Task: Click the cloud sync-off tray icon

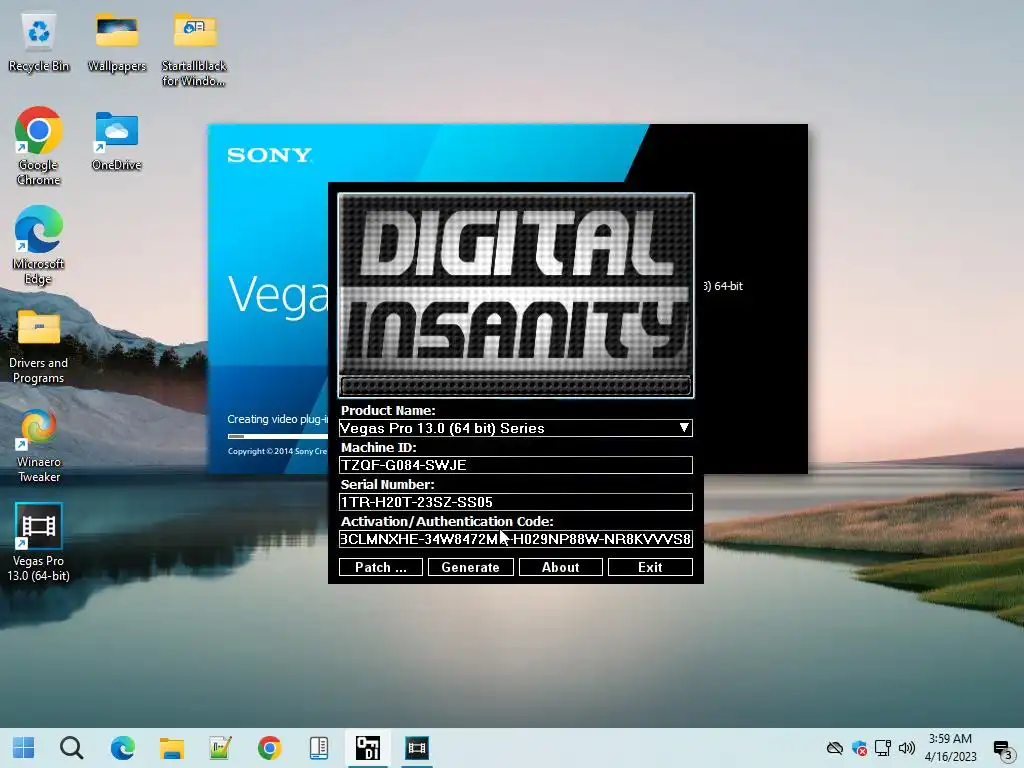Action: click(835, 748)
